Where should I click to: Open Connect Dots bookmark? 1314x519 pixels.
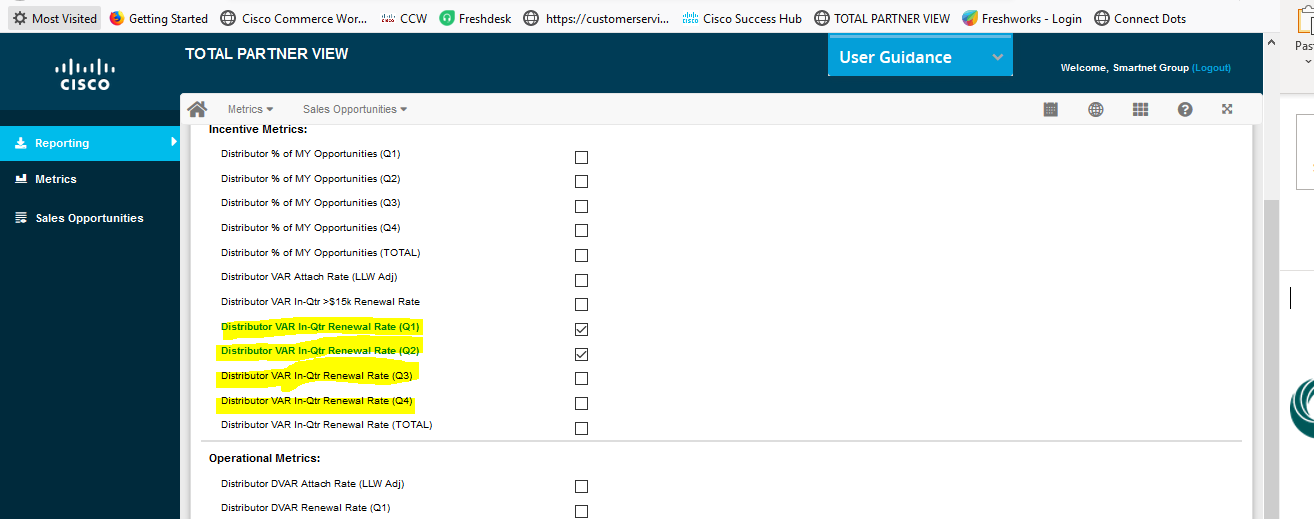point(1140,18)
